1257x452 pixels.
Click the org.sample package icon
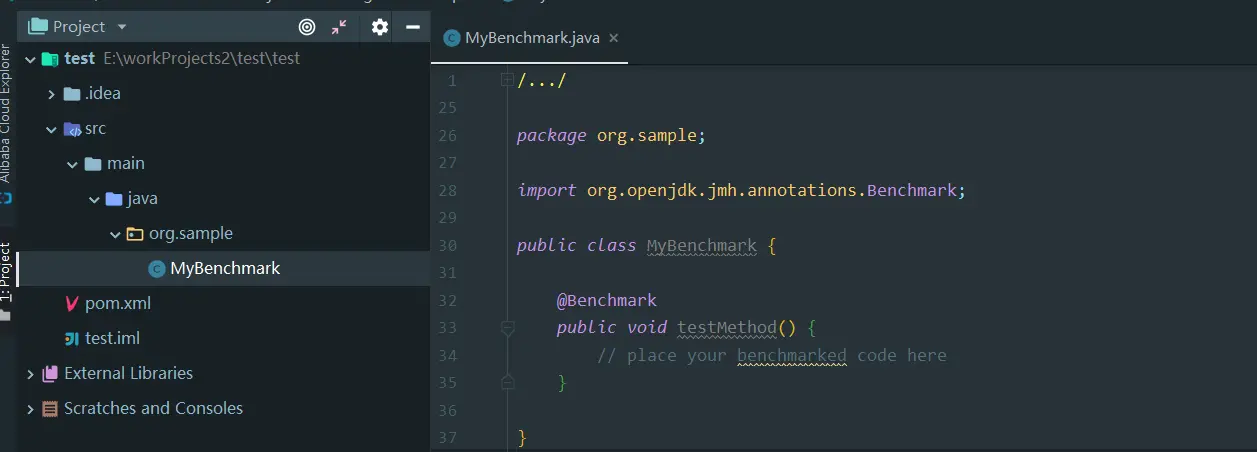tap(135, 234)
